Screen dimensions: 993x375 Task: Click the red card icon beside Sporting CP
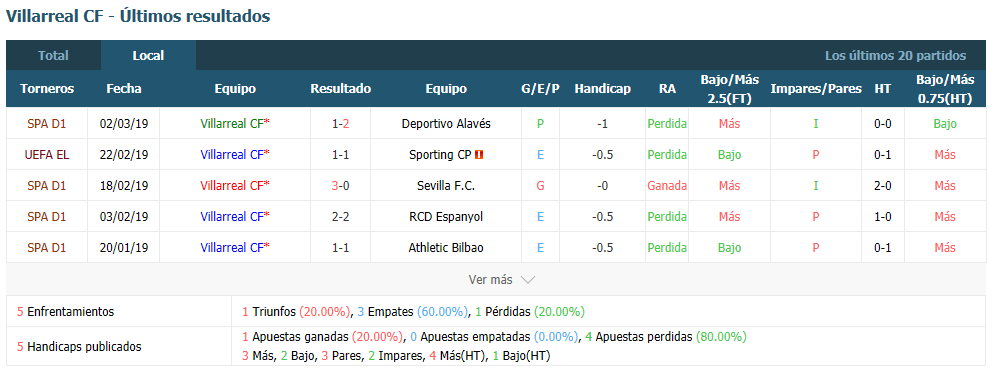point(479,155)
